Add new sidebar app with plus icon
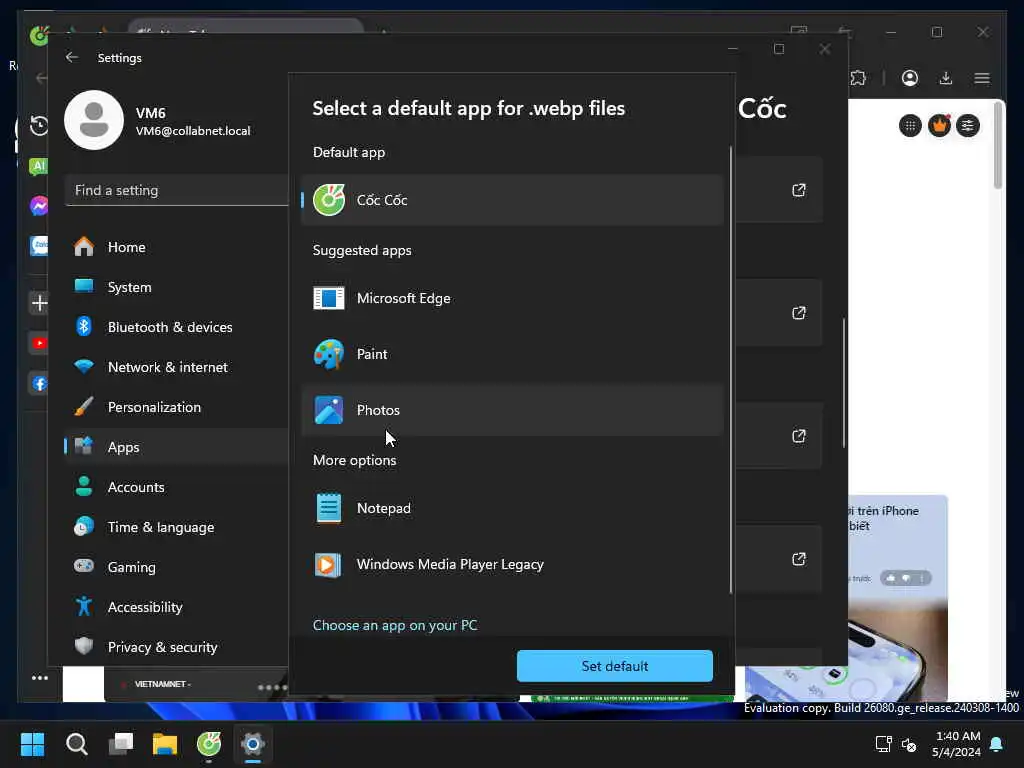1024x768 pixels. click(x=39, y=303)
